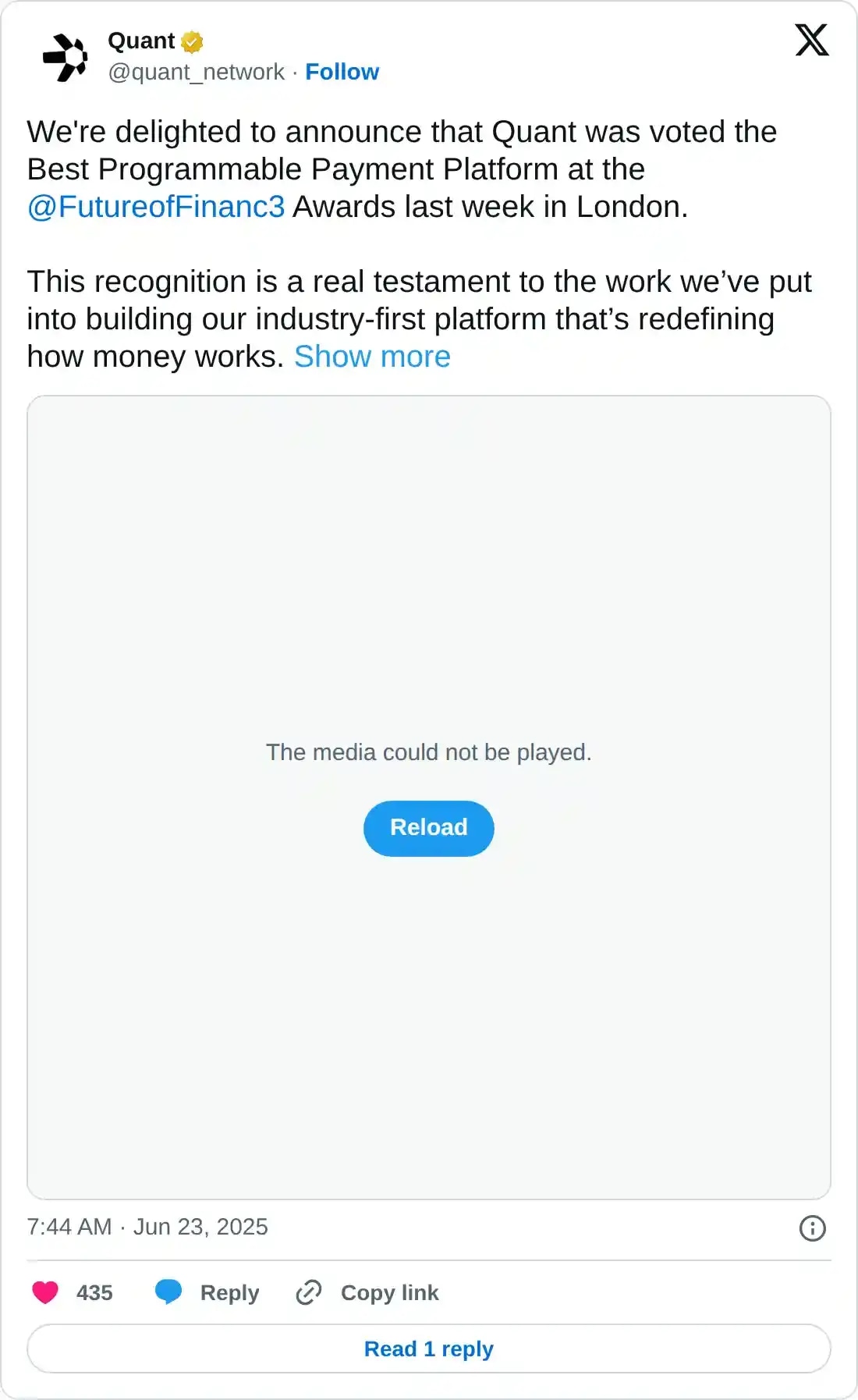
Task: Expand the thread via Read 1 reply
Action: [428, 1348]
